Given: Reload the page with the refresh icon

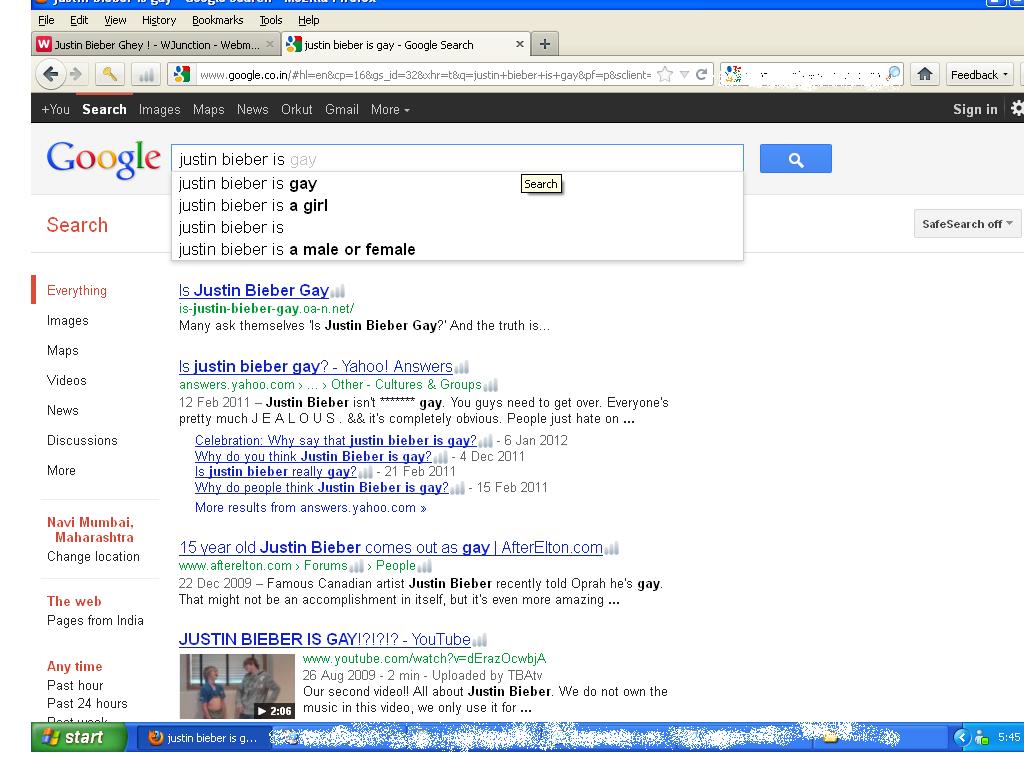Looking at the screenshot, I should [x=702, y=74].
